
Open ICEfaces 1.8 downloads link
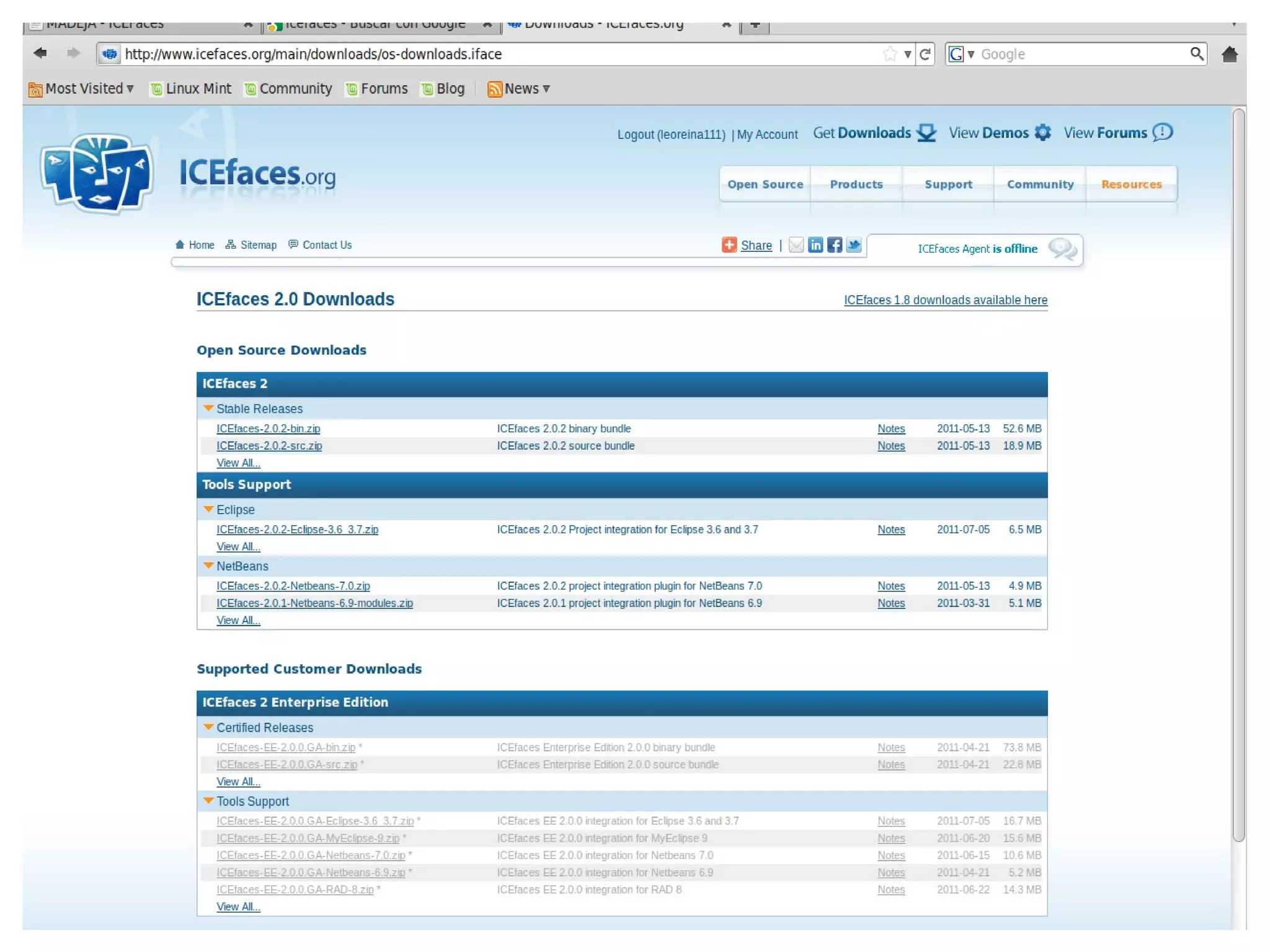click(945, 300)
